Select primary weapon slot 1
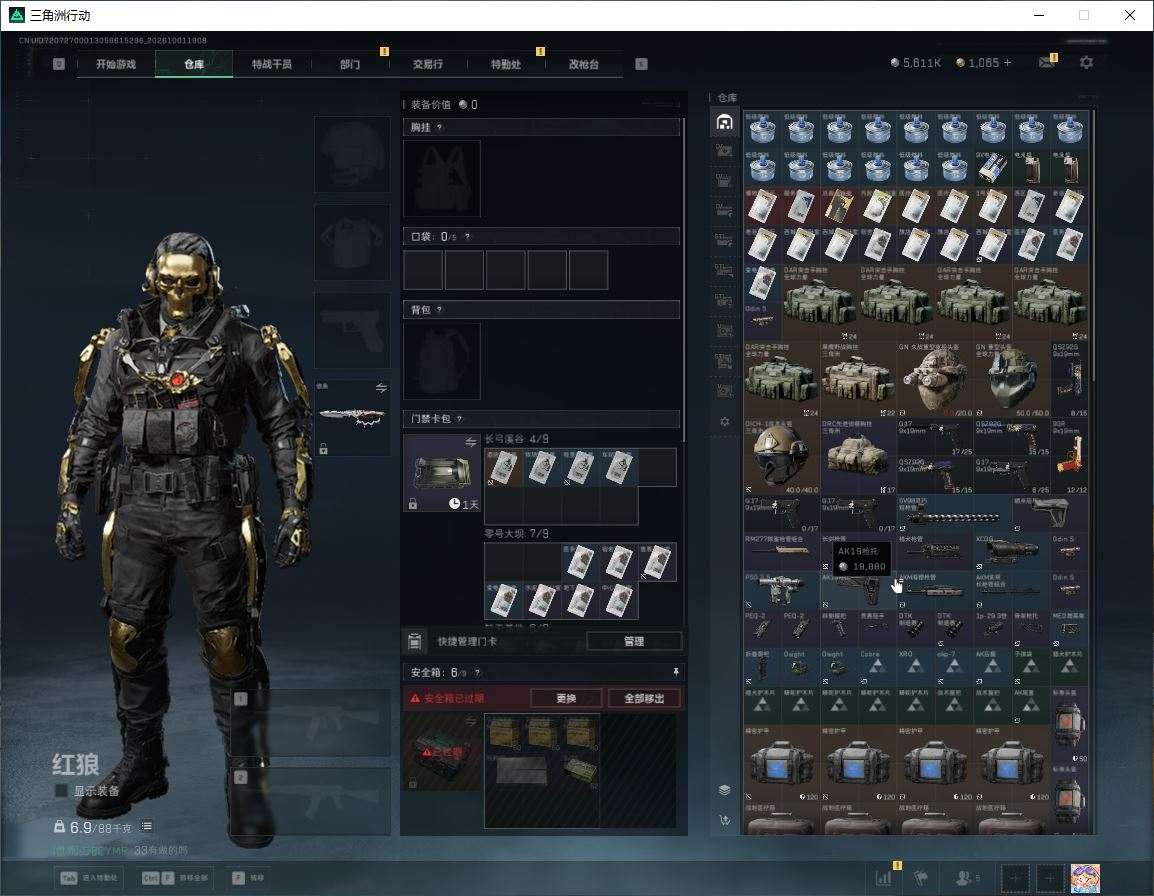 coord(311,723)
